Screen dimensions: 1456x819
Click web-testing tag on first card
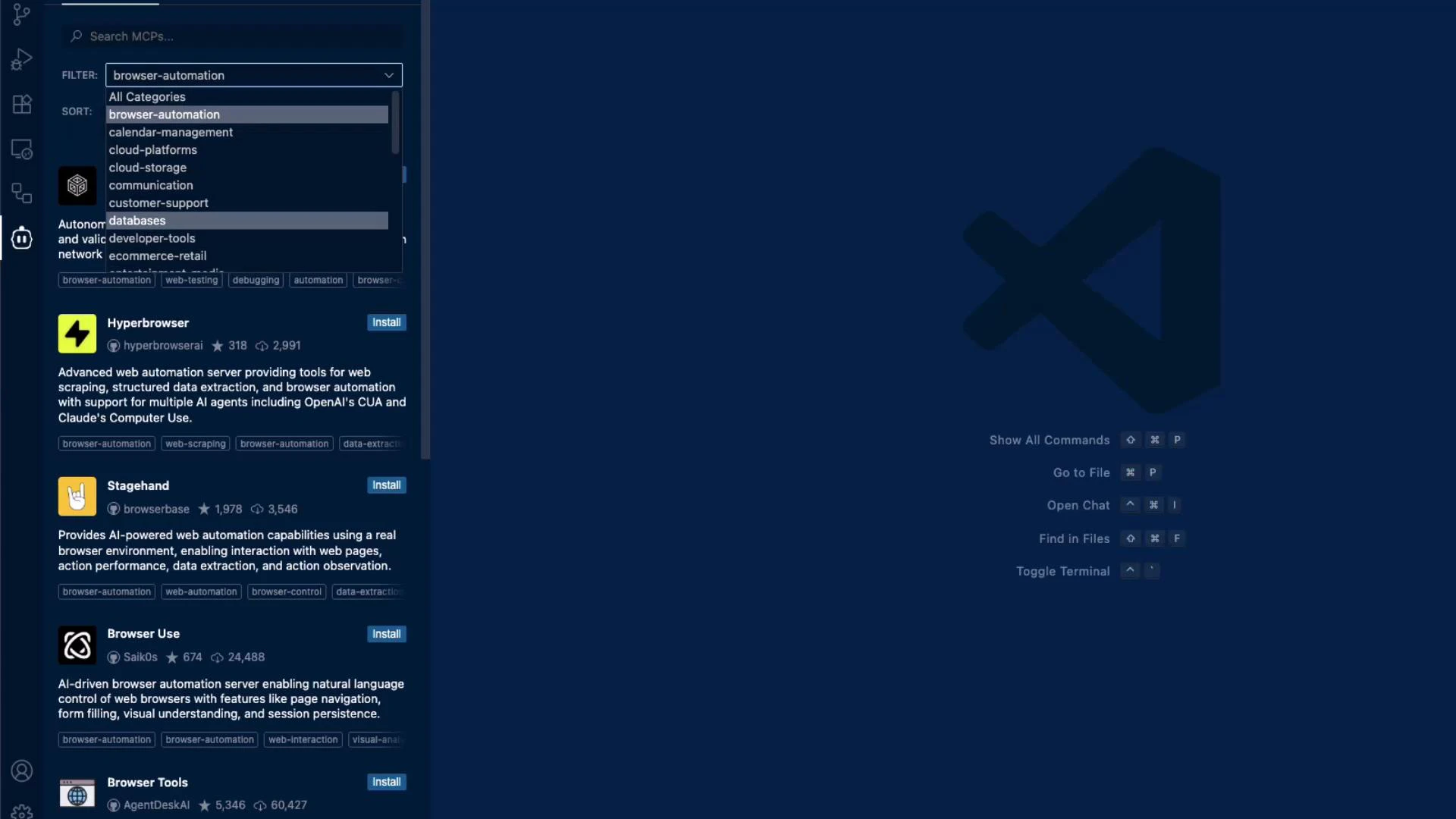(x=192, y=281)
